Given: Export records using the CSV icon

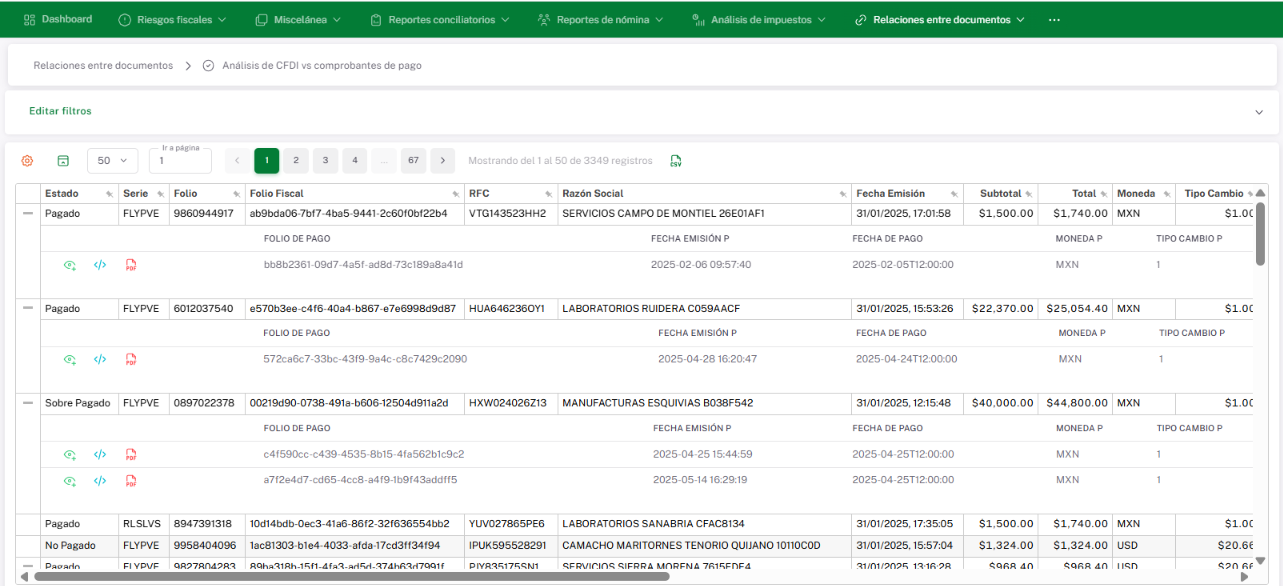Looking at the screenshot, I should pos(676,161).
